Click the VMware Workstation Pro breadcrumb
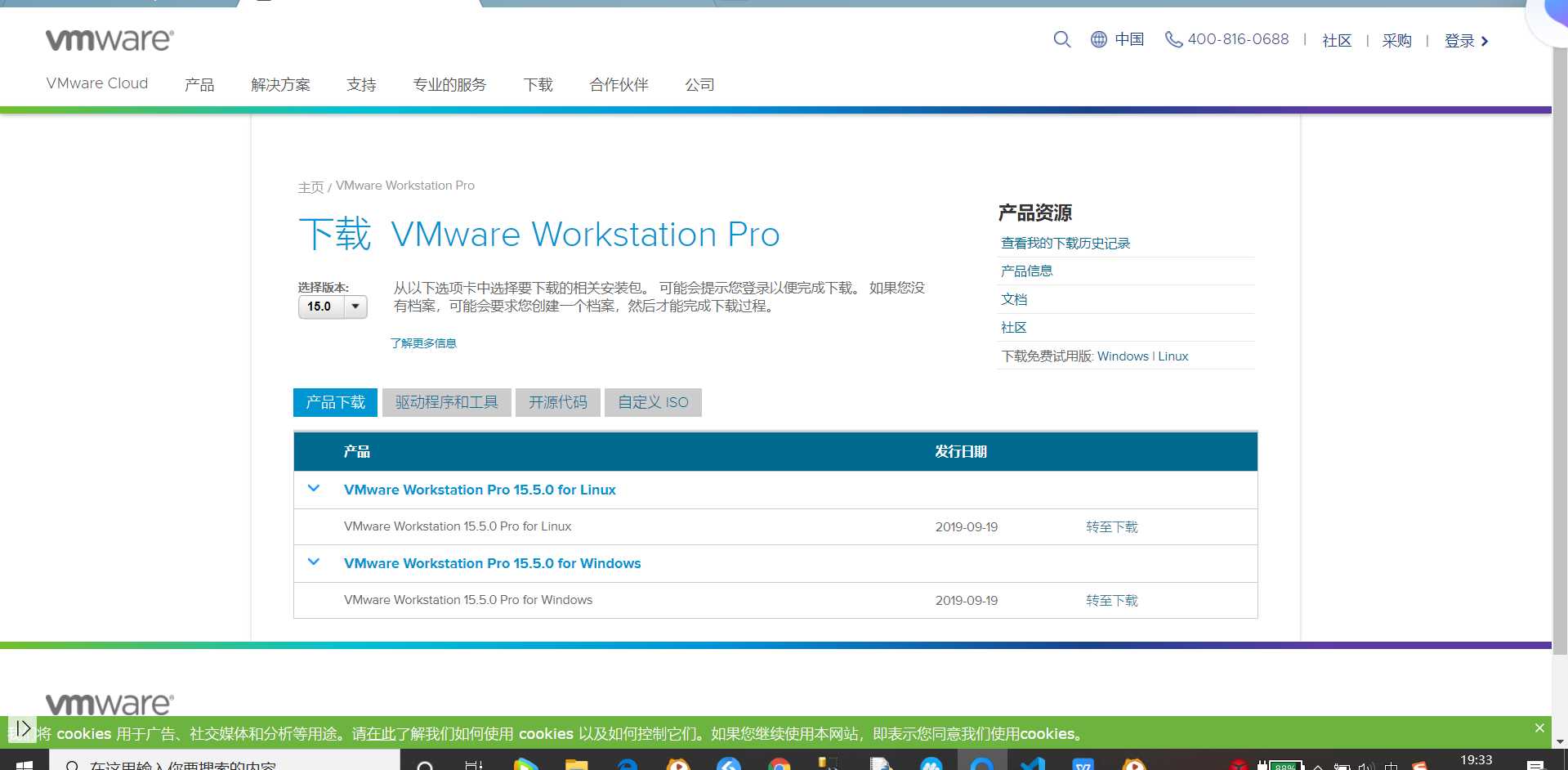The image size is (1568, 770). coord(405,186)
